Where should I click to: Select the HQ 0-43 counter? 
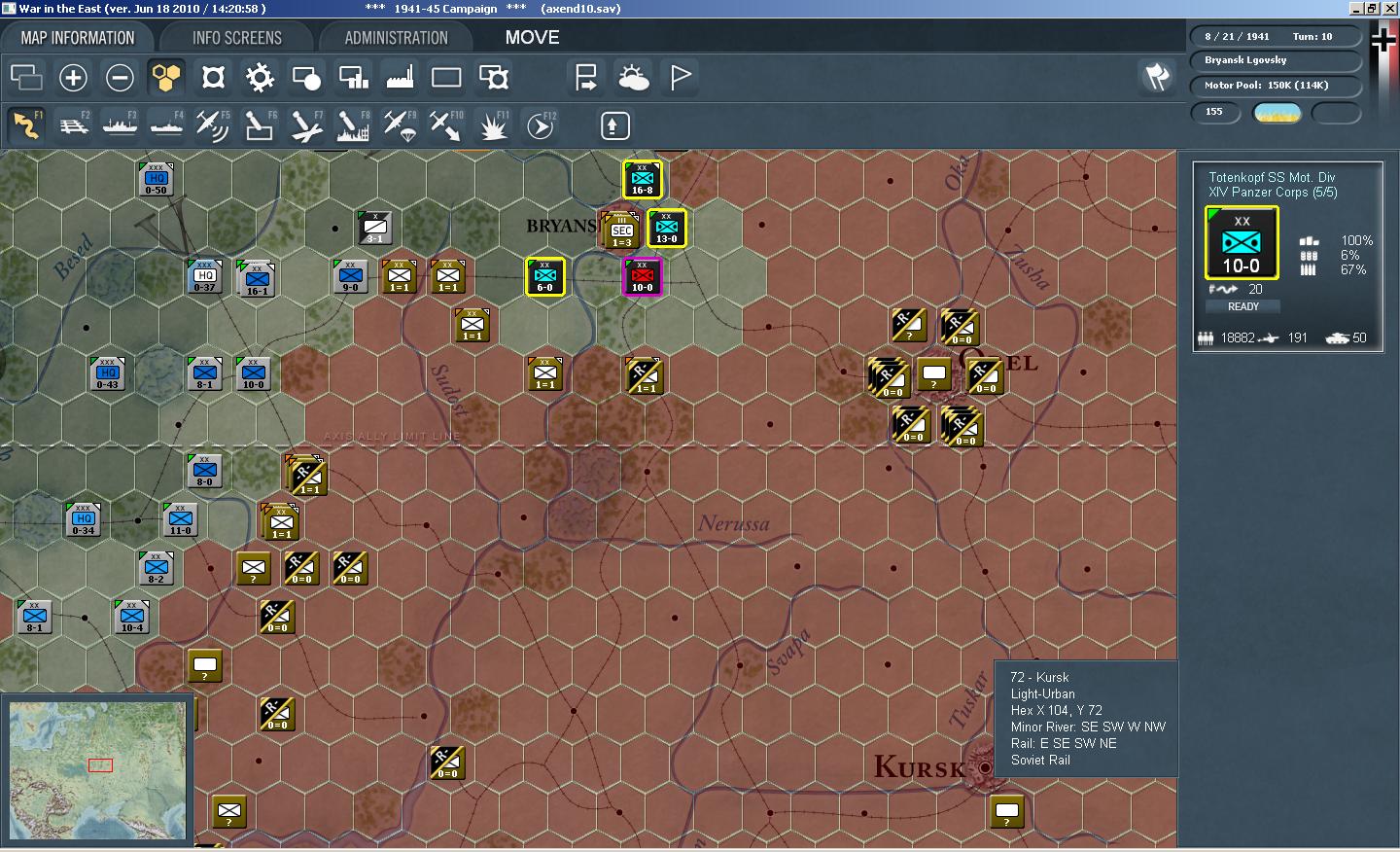(108, 374)
